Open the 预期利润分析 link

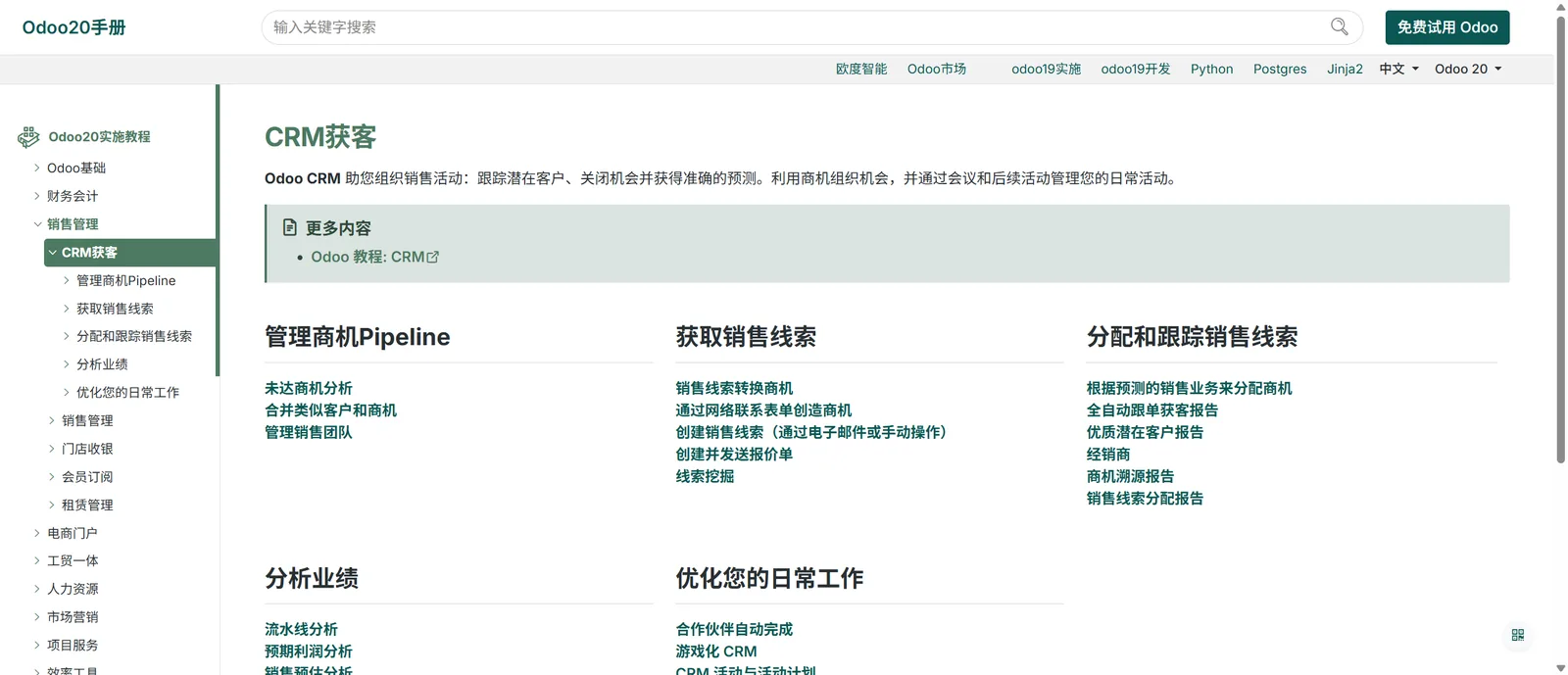click(x=309, y=651)
